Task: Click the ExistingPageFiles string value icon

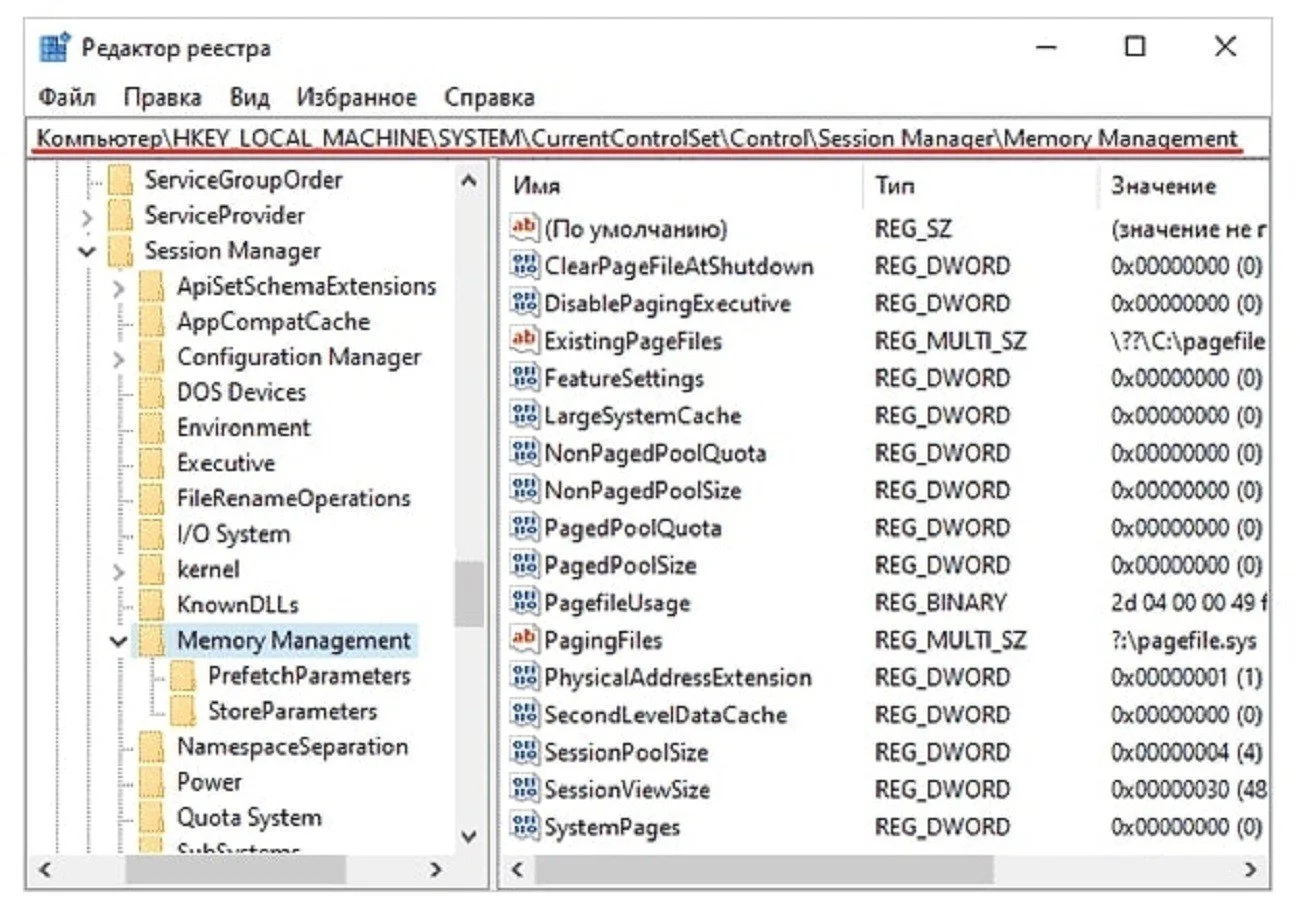Action: coord(524,341)
